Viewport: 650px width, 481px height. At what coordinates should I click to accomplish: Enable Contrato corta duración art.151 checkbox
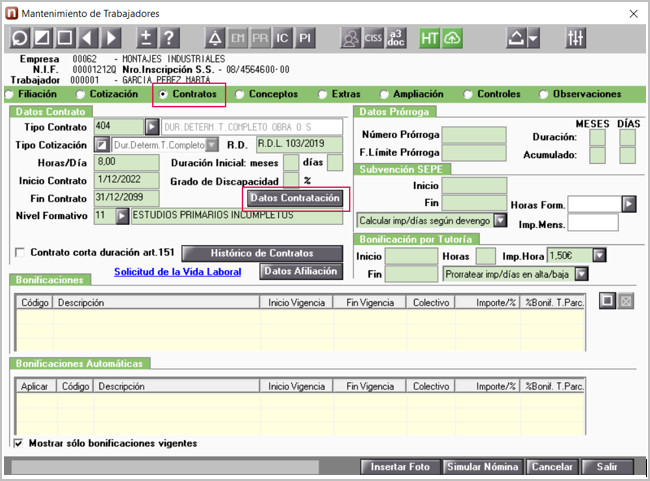pos(21,253)
